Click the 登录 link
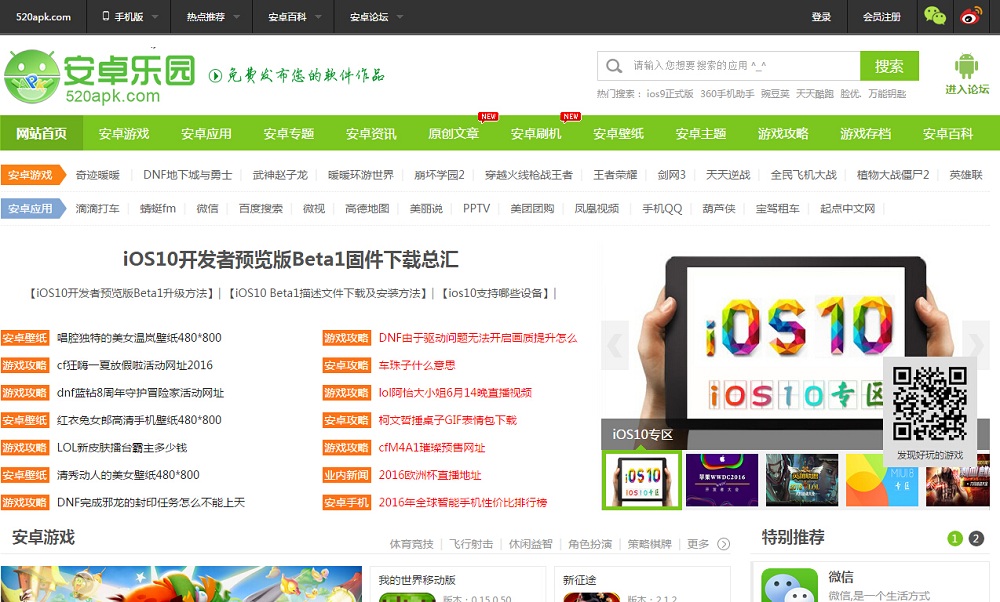 coord(821,17)
